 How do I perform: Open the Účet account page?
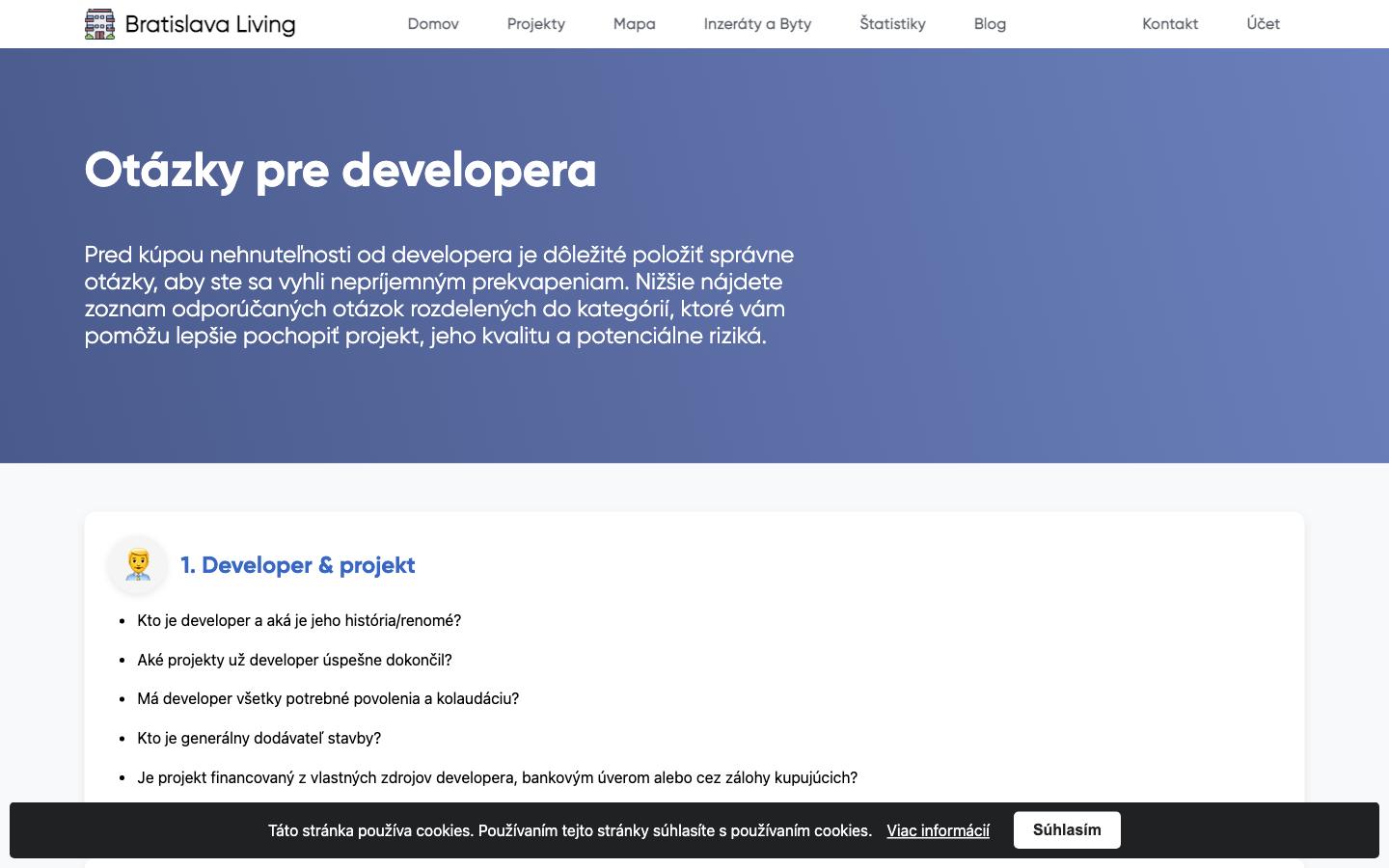tap(1263, 24)
